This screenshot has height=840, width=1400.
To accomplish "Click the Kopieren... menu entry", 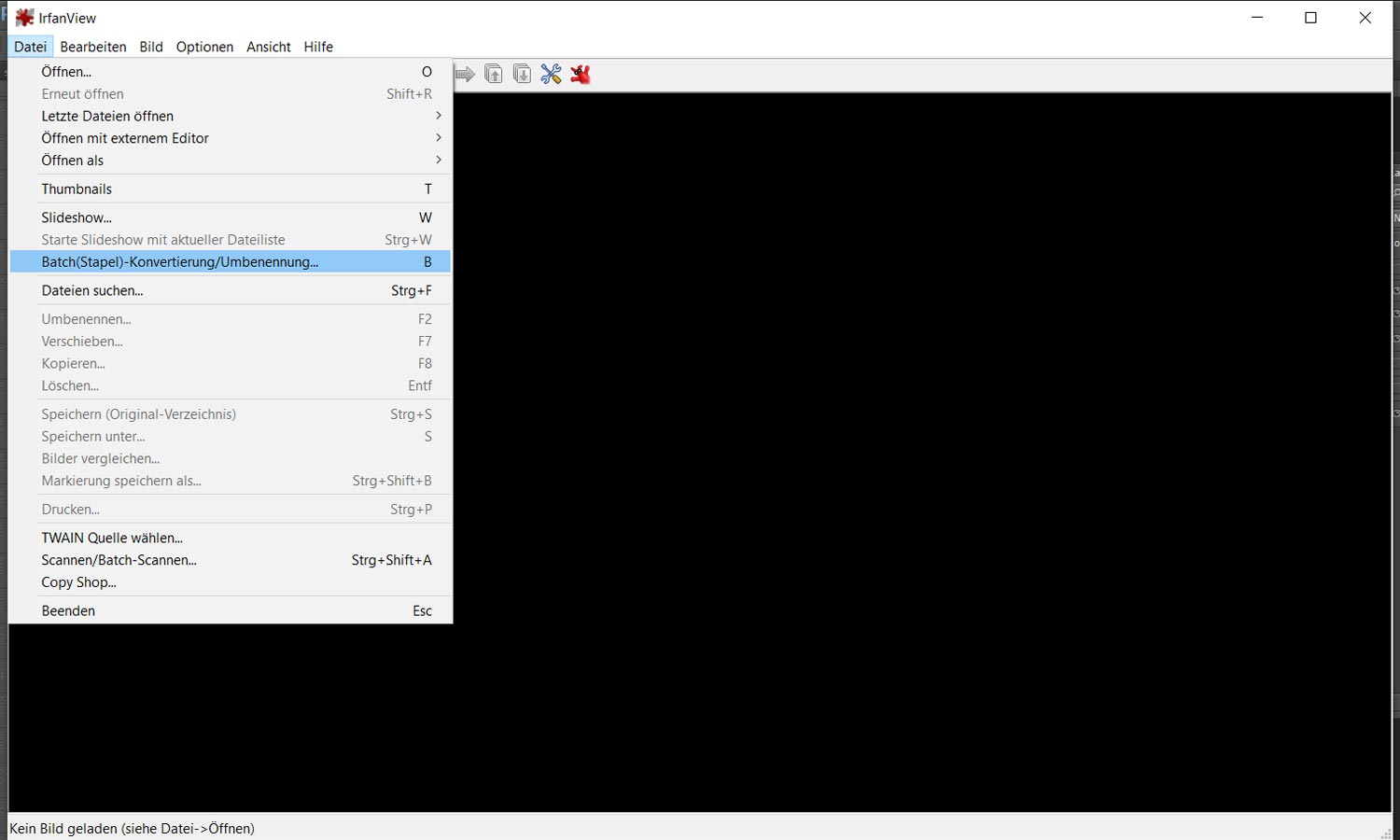I will tap(230, 364).
